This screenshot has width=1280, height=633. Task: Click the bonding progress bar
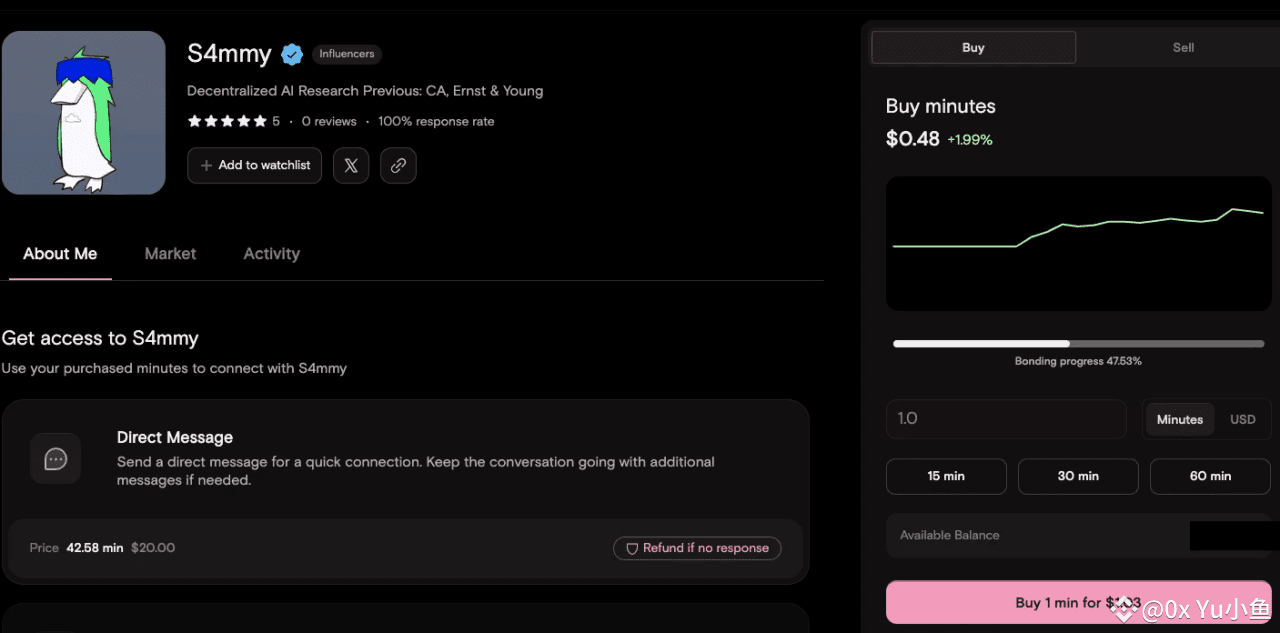click(x=1078, y=344)
